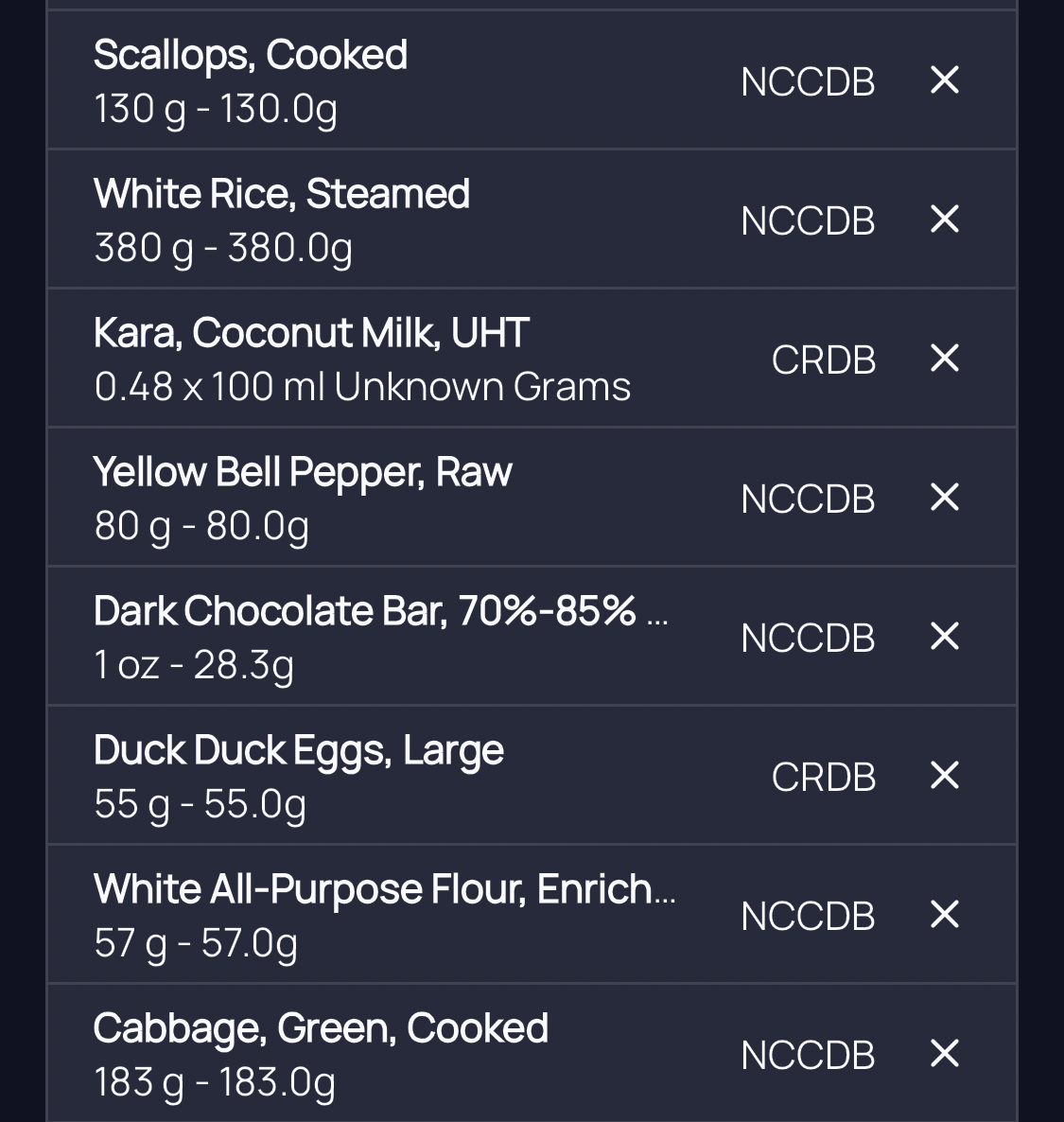Open the White All-Purpose Flour entry

click(532, 914)
